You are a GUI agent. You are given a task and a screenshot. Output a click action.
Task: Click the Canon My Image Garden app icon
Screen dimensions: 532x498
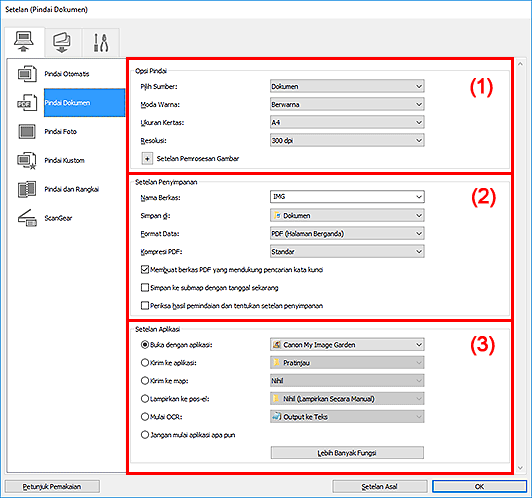tap(277, 345)
